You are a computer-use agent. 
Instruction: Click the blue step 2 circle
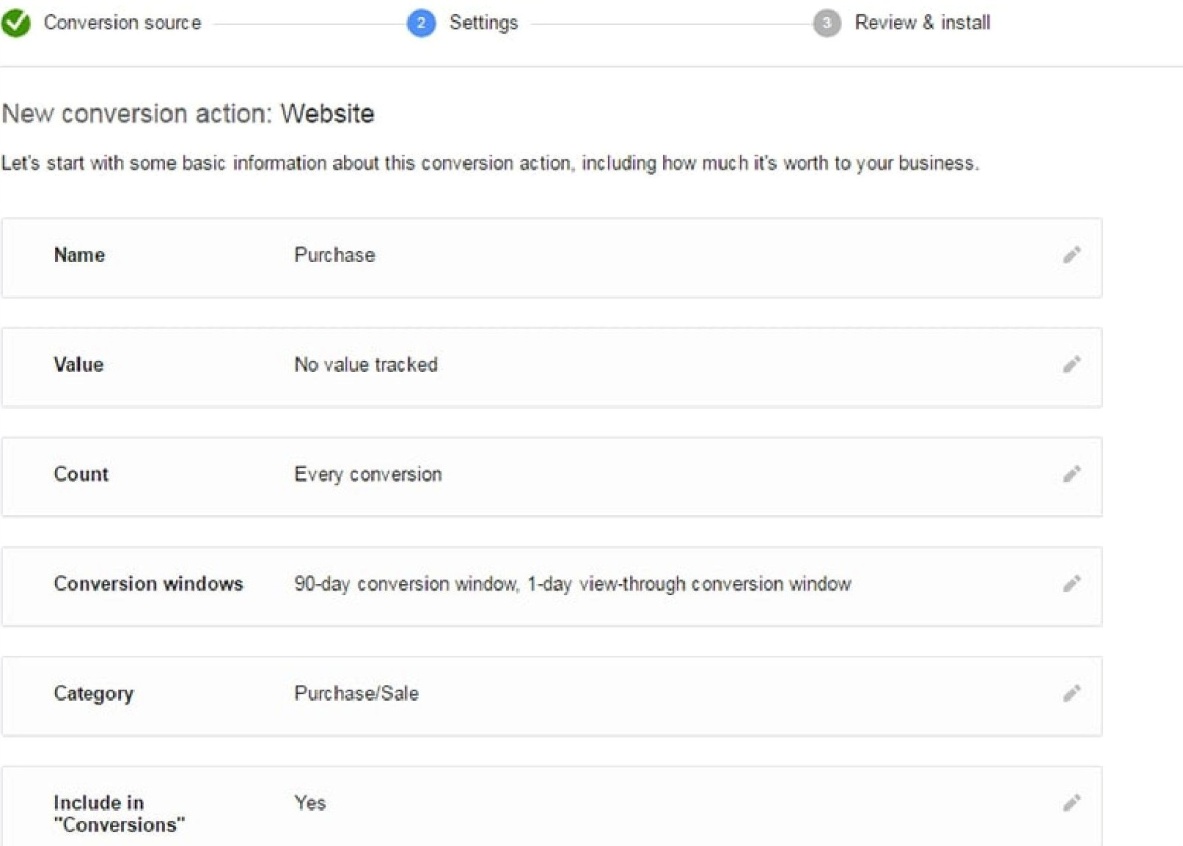click(x=421, y=23)
